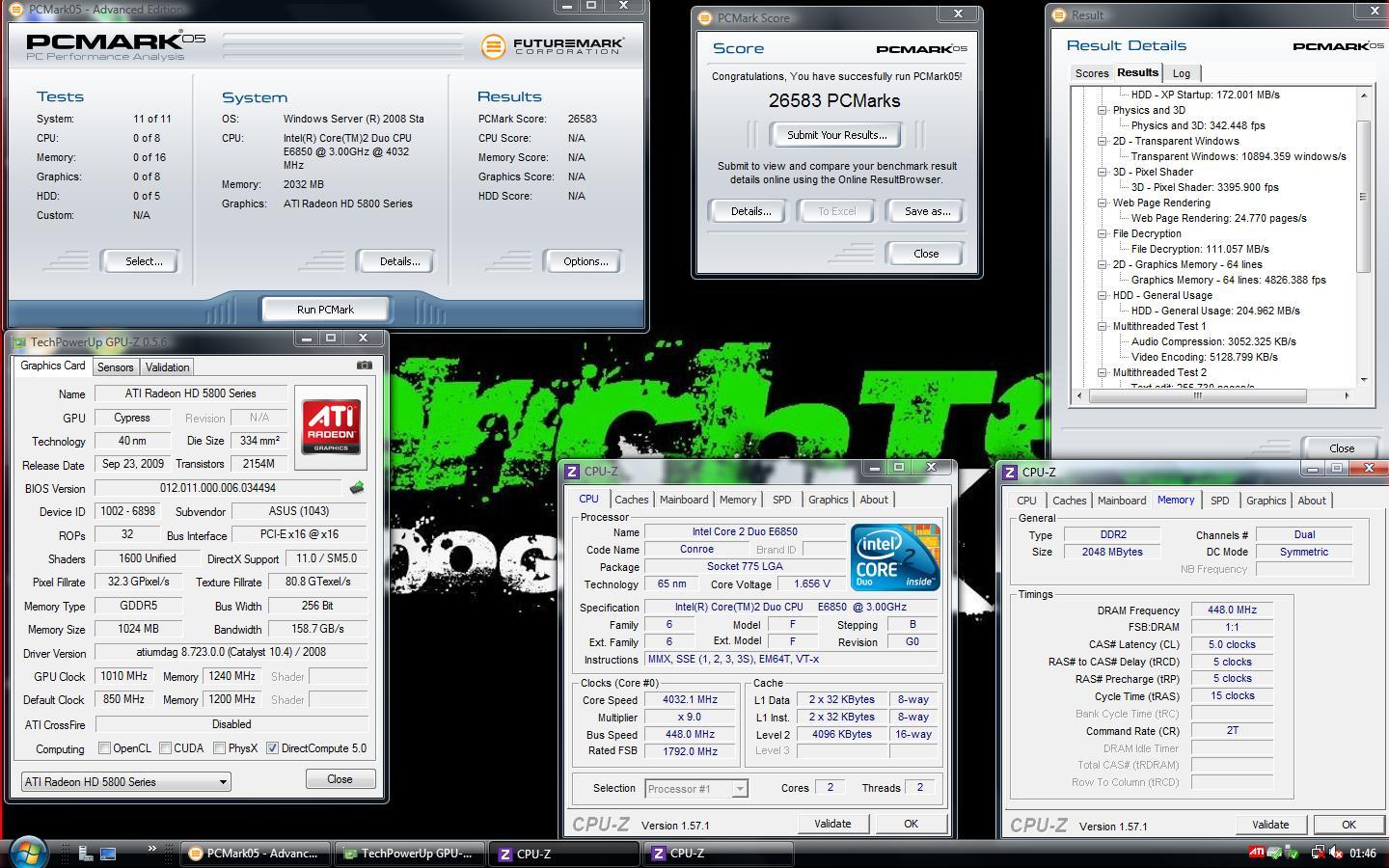The width and height of the screenshot is (1389, 868).
Task: Collapse the Web Page Rendering node
Action: click(x=1102, y=203)
